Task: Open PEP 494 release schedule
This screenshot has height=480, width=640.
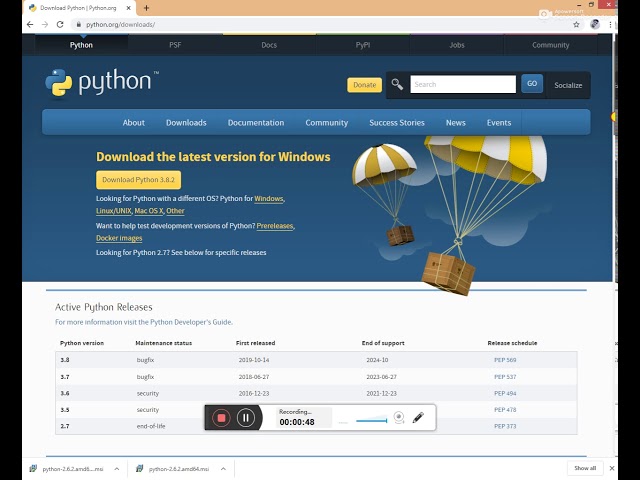Action: tap(505, 393)
